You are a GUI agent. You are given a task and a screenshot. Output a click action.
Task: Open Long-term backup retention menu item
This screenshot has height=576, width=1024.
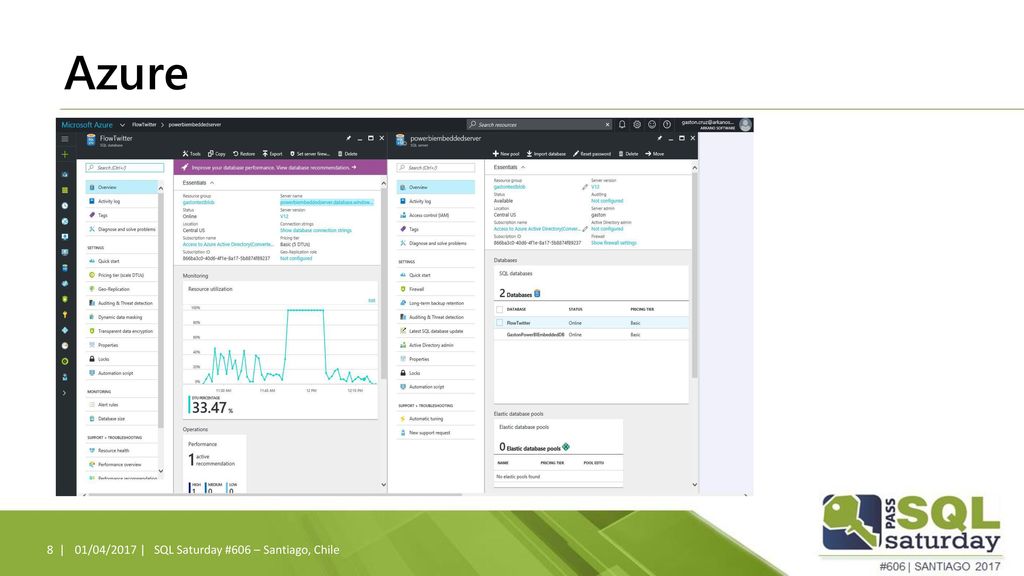pyautogui.click(x=436, y=303)
